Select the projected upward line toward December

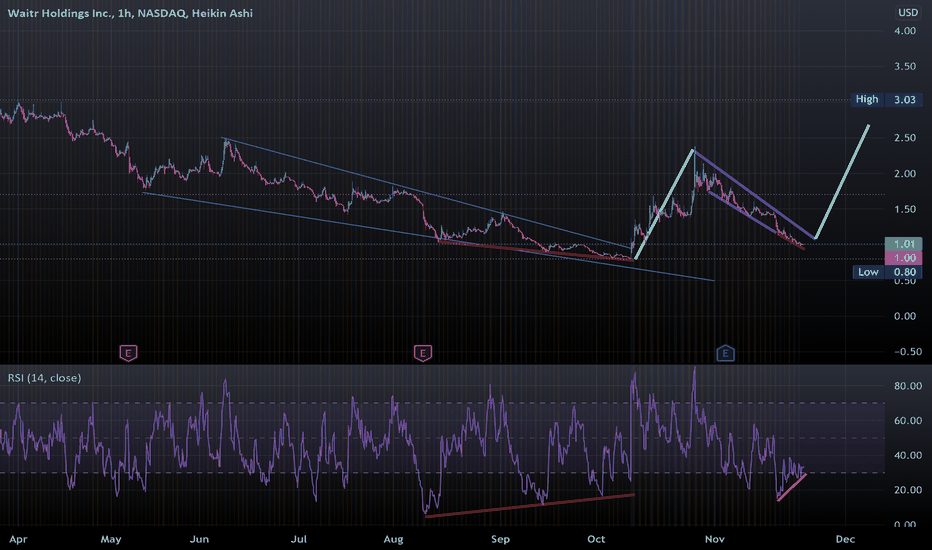coord(842,182)
